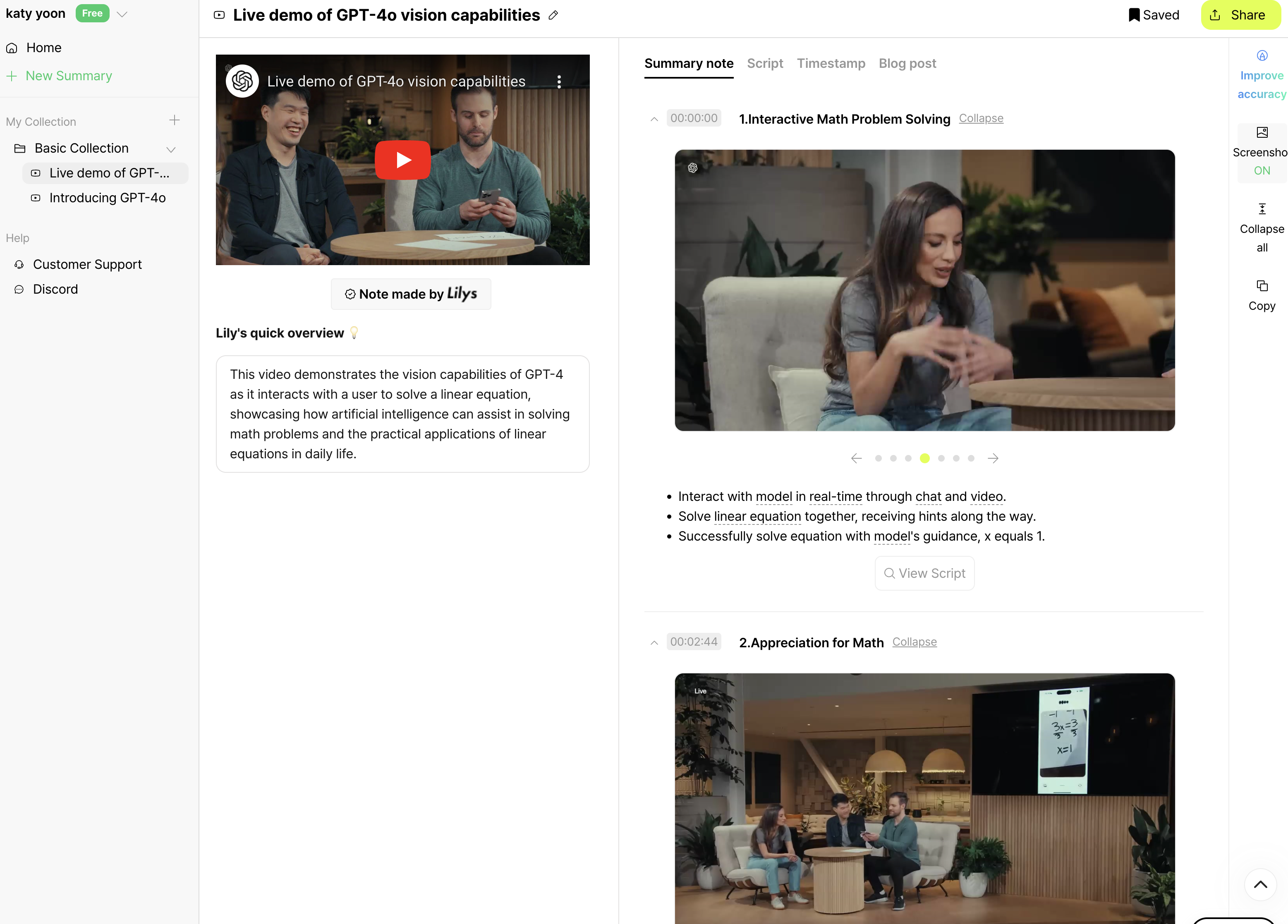Click the scroll-to-top arrow button
Image resolution: width=1288 pixels, height=924 pixels.
[x=1260, y=884]
